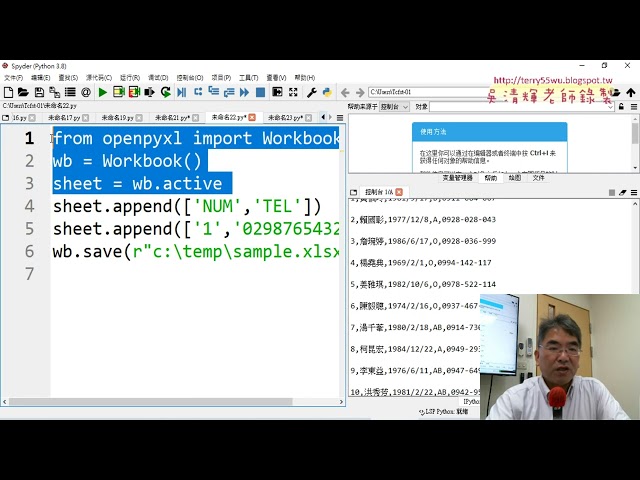Viewport: 640px width, 480px height.
Task: Continue debugging with the double-arrow icon
Action: tap(244, 93)
